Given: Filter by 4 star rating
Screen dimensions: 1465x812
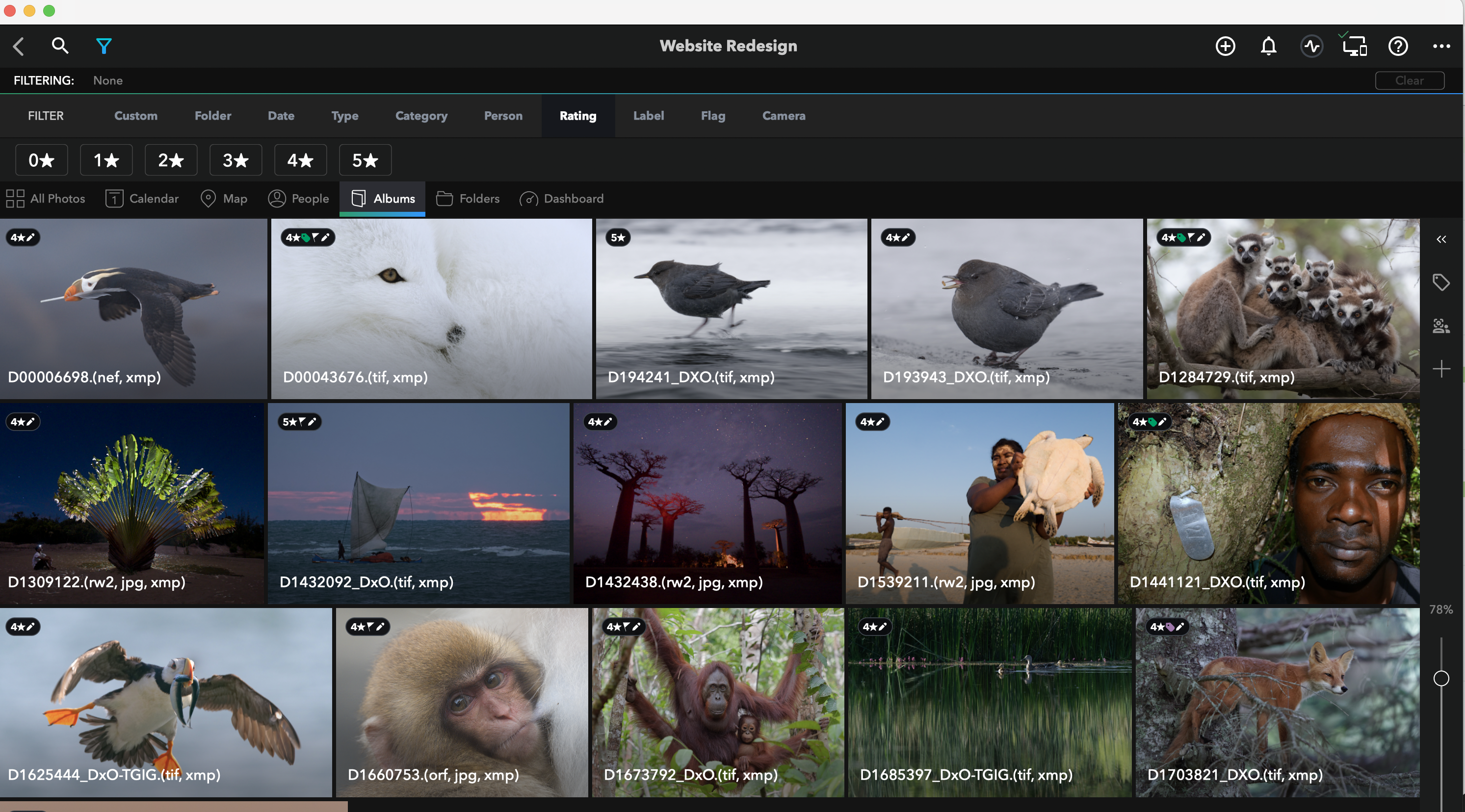Looking at the screenshot, I should click(x=300, y=160).
